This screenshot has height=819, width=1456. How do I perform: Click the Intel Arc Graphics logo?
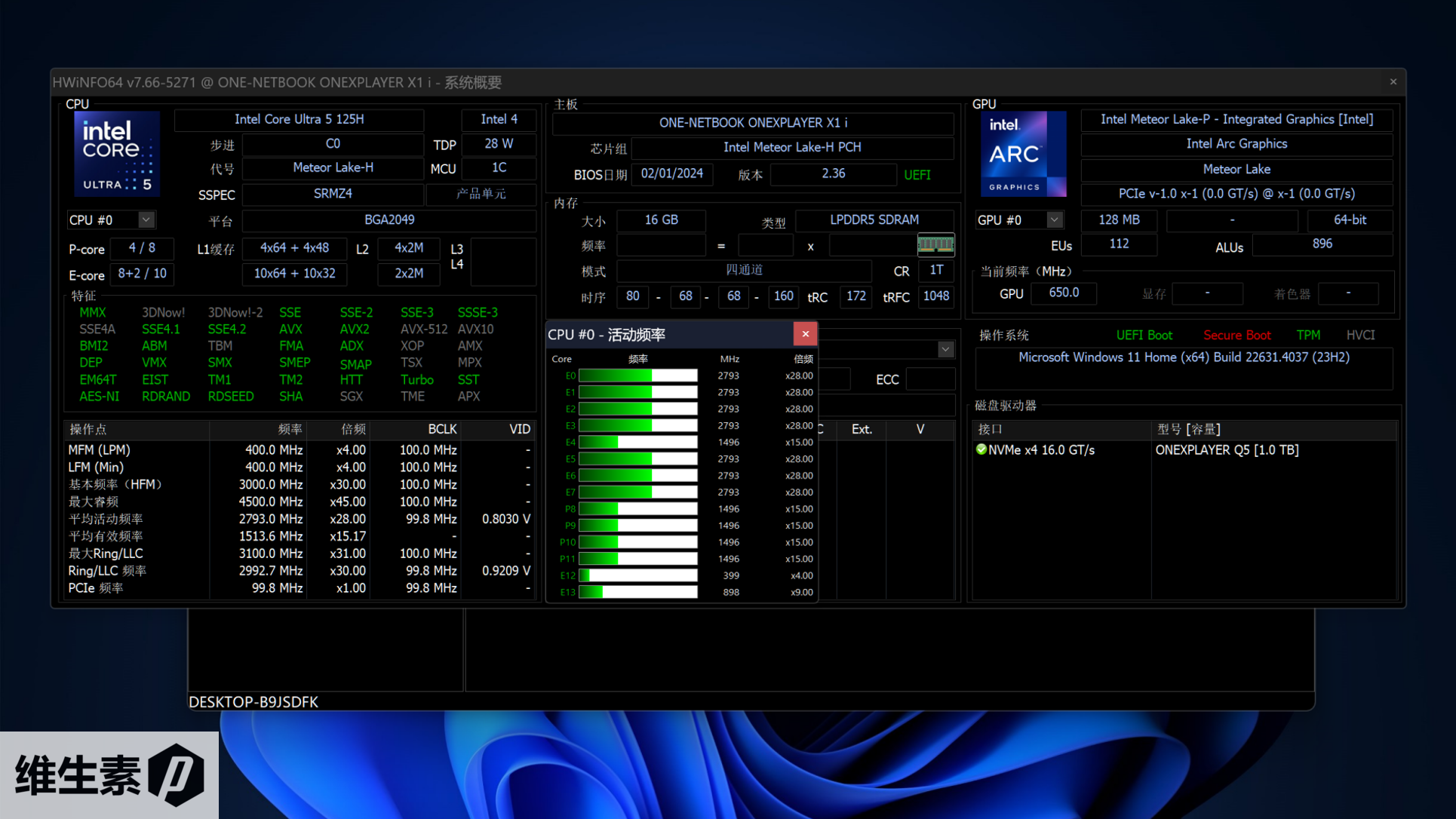pos(1023,154)
